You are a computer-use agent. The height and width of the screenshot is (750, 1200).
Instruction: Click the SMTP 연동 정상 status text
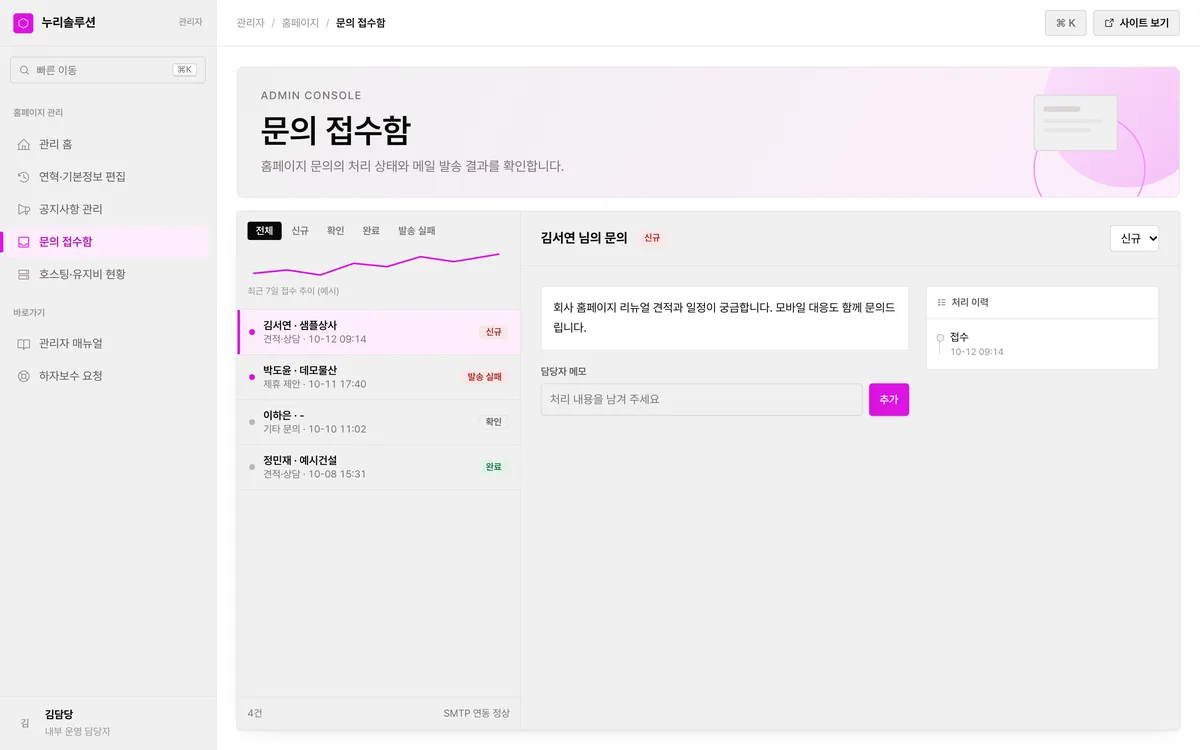click(476, 713)
